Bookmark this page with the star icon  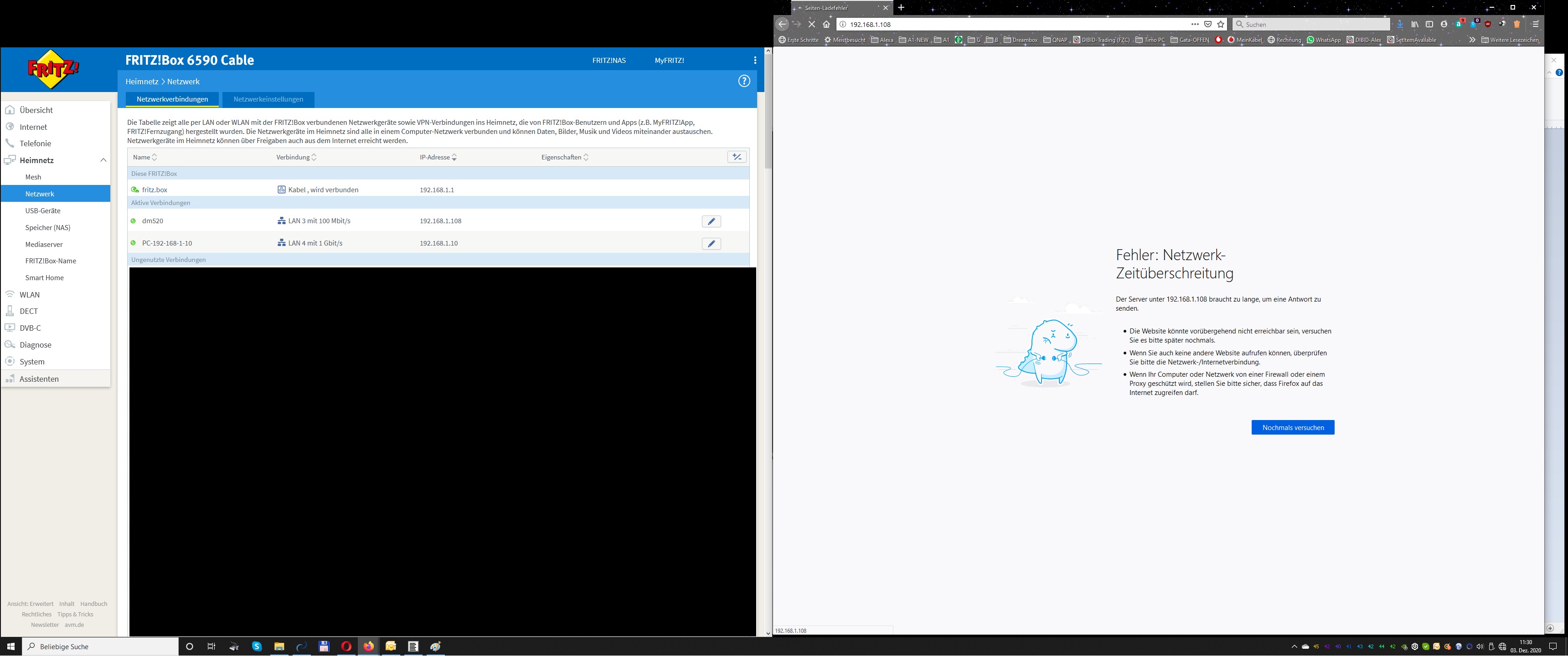1220,24
